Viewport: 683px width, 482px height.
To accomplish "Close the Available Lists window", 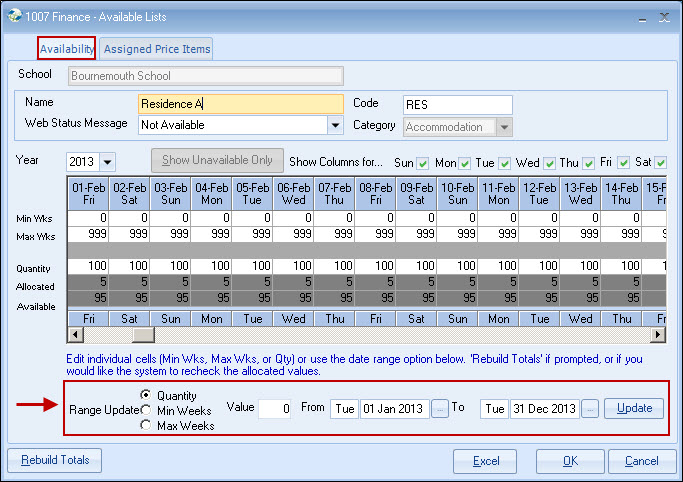I will click(x=662, y=17).
